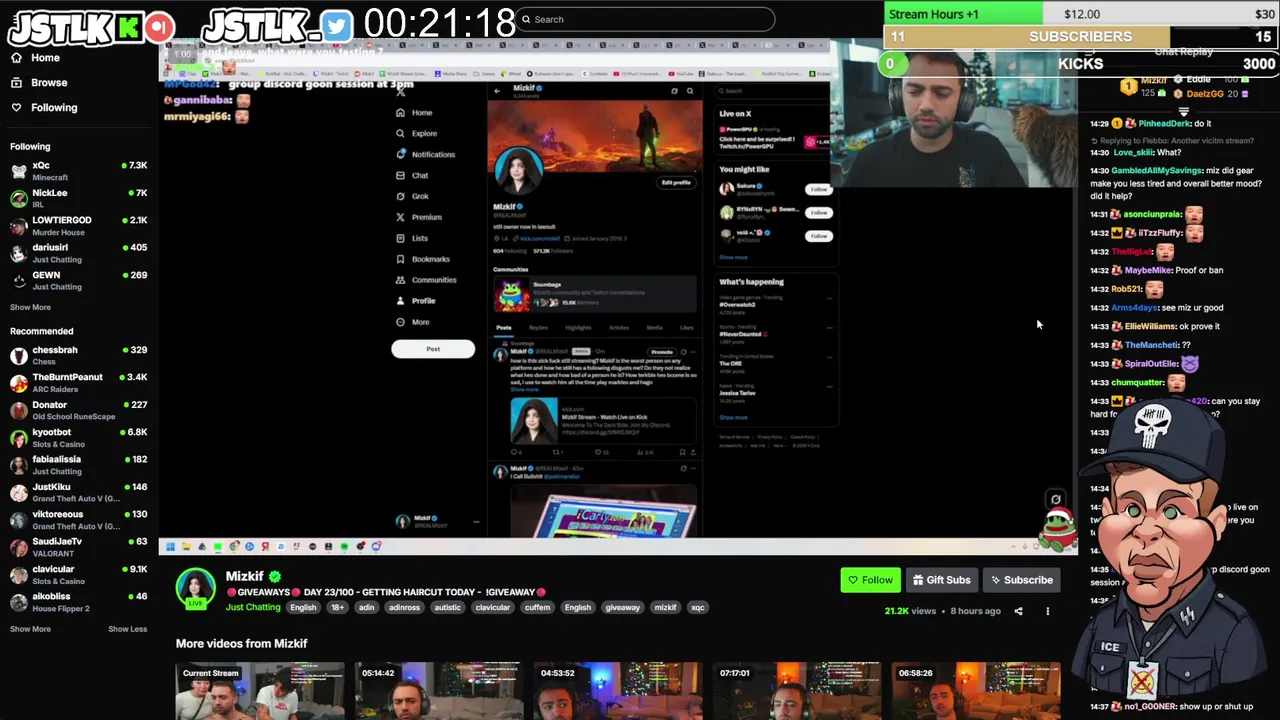
Task: Click the Kick search field
Action: point(645,19)
